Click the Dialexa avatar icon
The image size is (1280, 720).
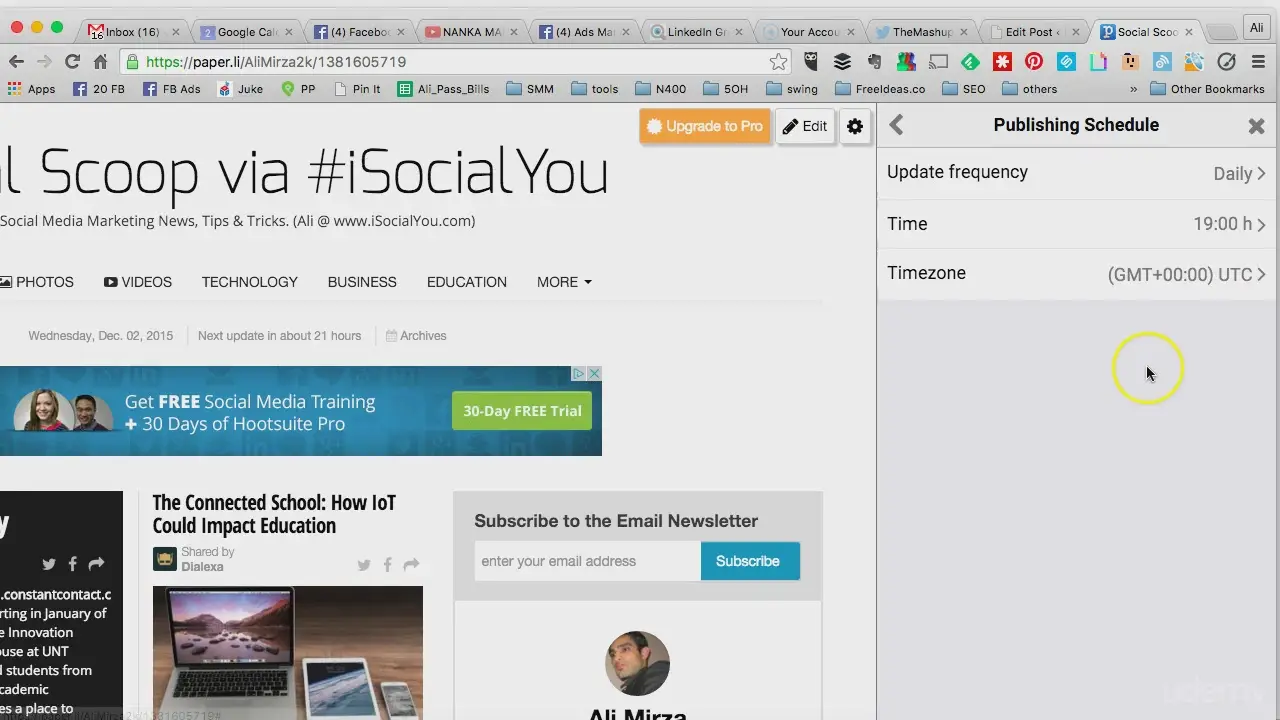coord(164,559)
